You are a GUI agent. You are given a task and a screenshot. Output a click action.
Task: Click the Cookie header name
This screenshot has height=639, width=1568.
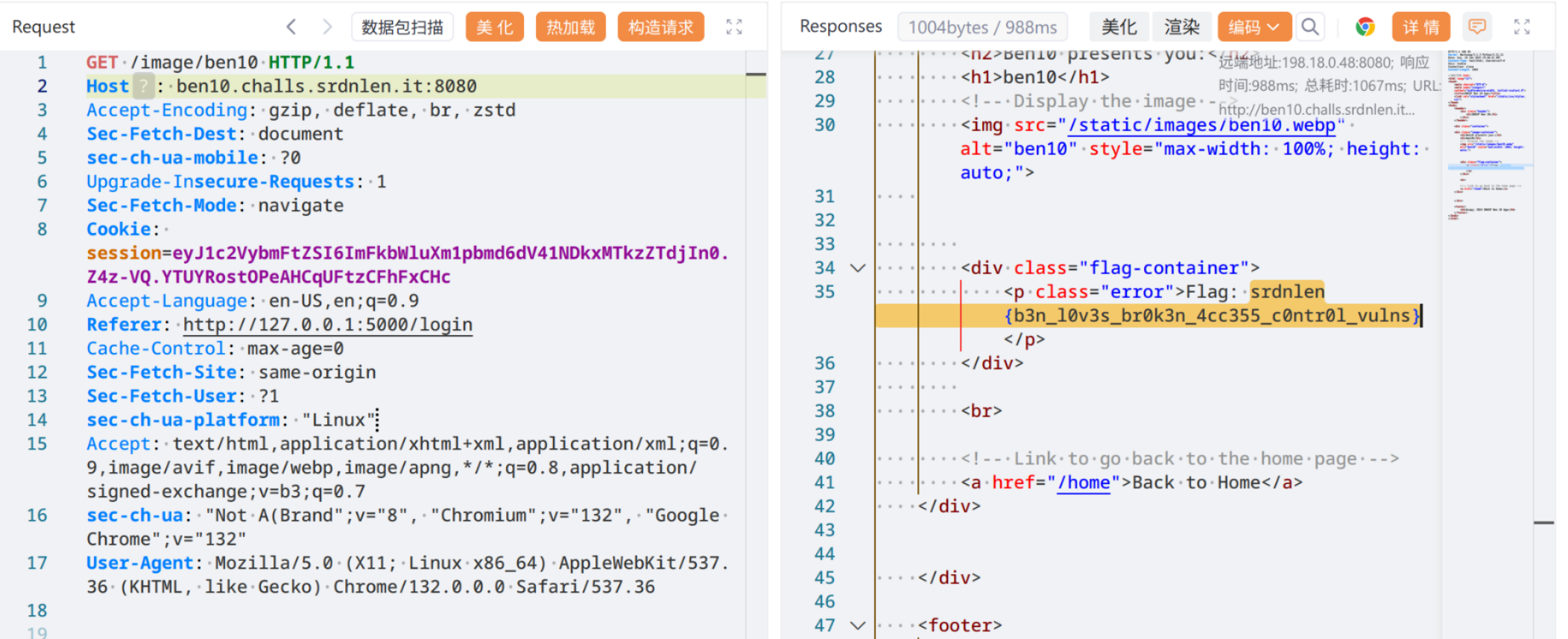118,229
